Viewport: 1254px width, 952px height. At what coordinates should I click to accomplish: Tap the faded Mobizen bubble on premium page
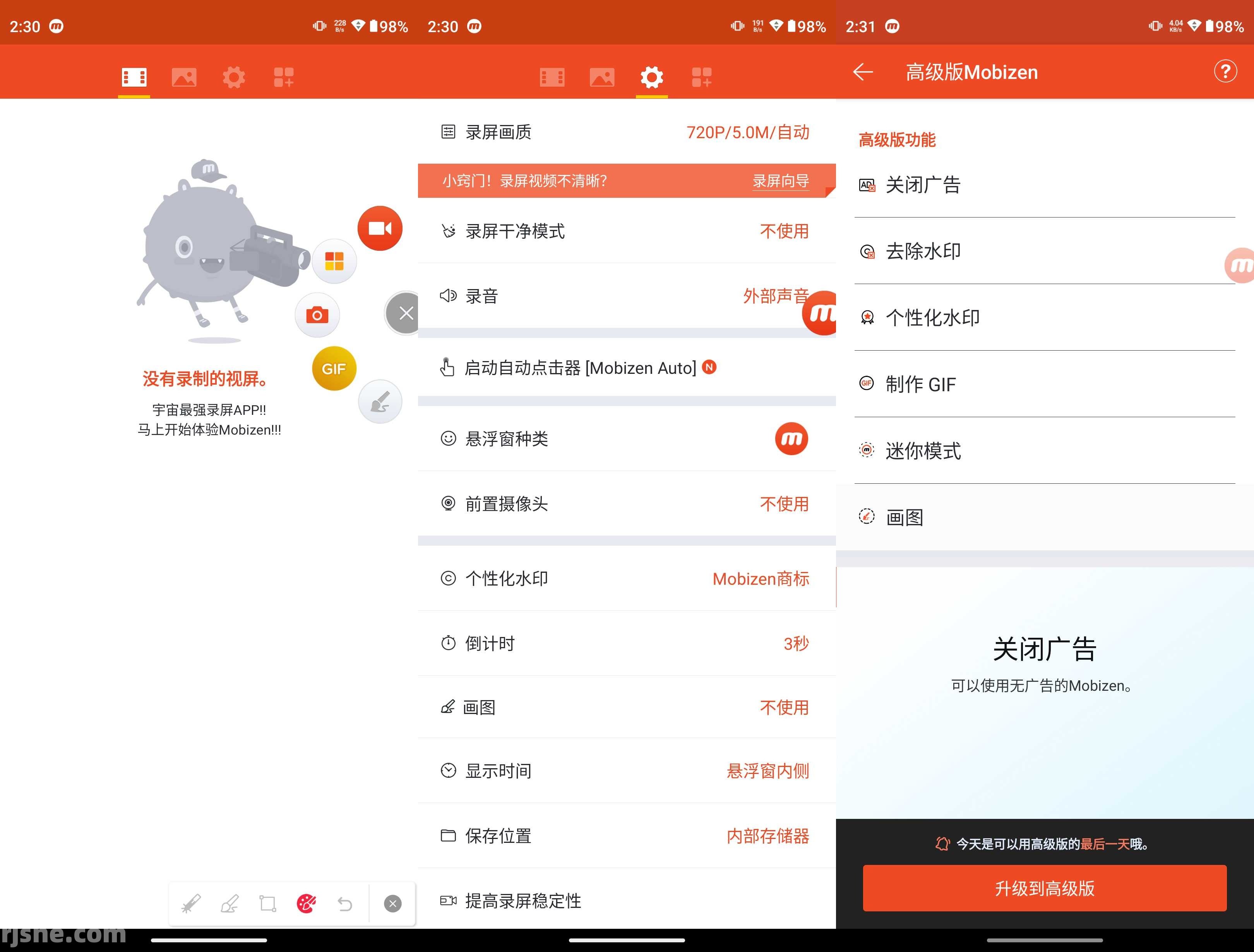coord(1239,265)
